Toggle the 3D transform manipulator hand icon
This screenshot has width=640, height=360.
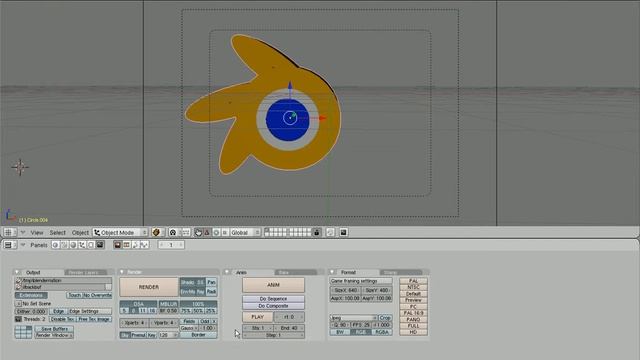click(198, 232)
